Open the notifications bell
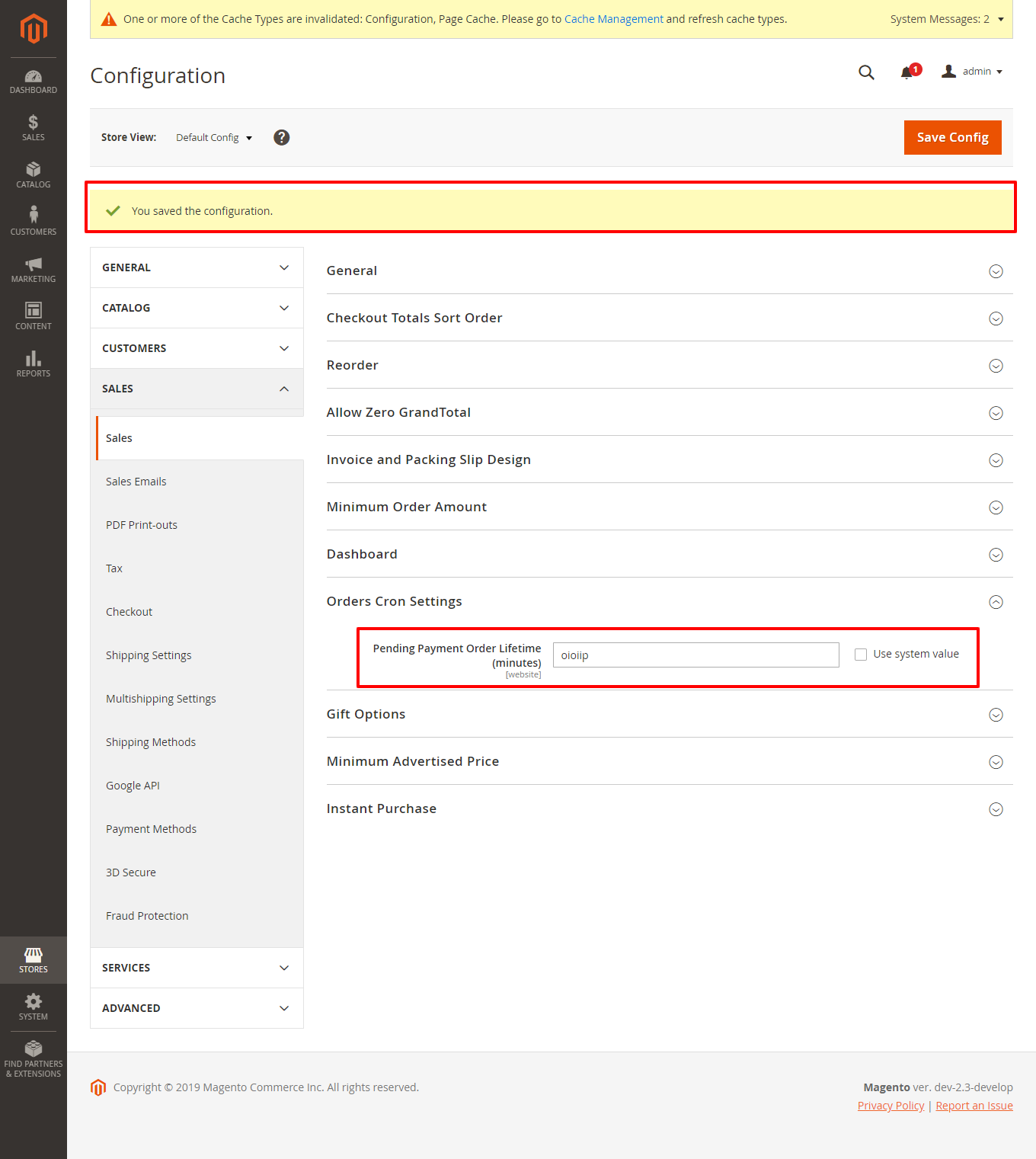 pyautogui.click(x=906, y=72)
